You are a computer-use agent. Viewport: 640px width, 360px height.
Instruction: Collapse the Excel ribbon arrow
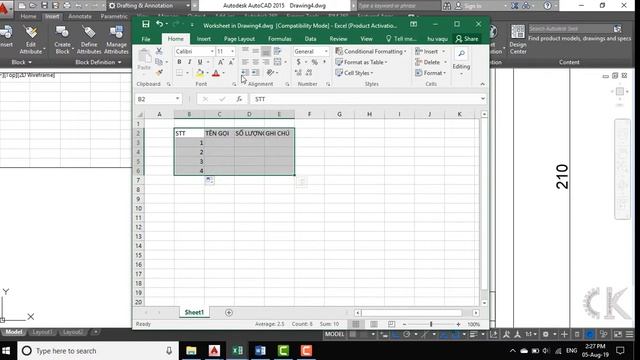(482, 84)
